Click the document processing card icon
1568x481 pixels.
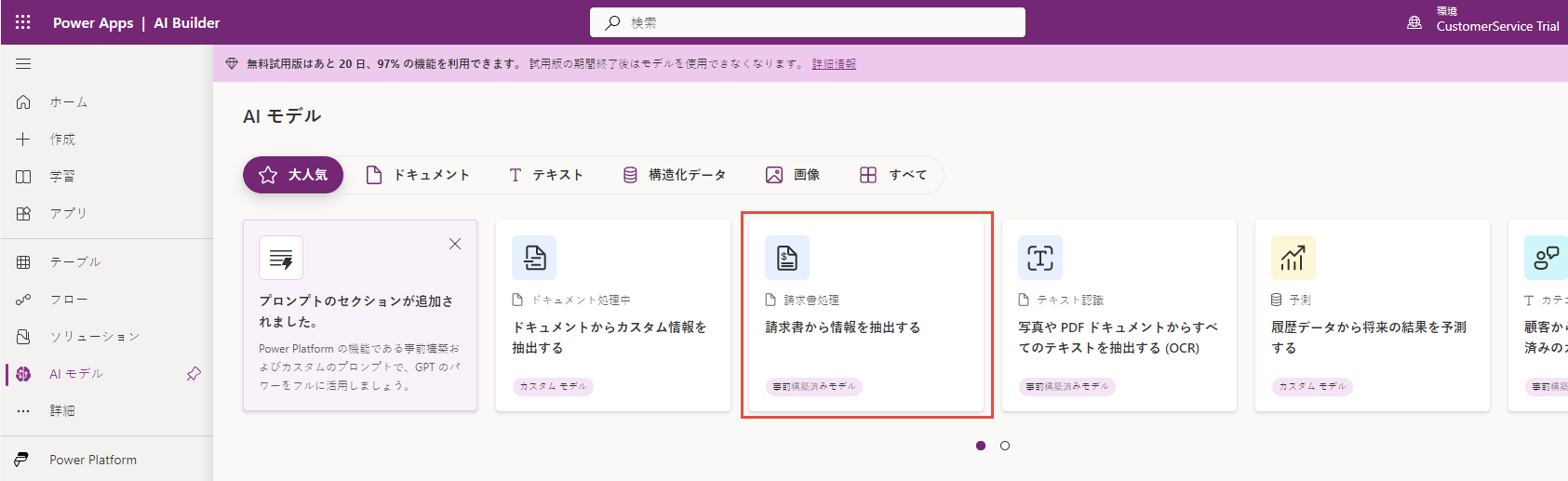[x=534, y=258]
